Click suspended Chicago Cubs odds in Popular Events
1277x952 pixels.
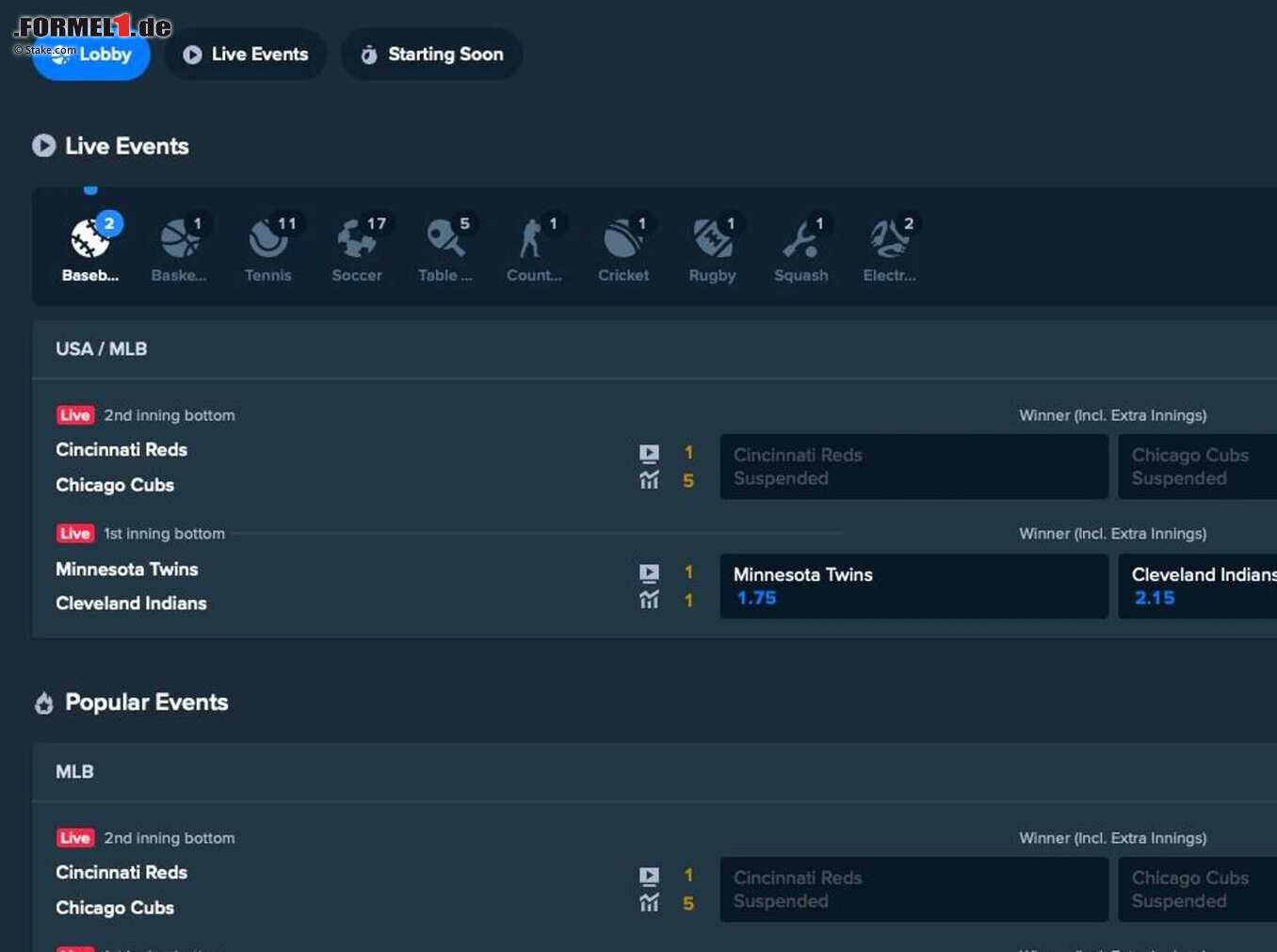1197,889
